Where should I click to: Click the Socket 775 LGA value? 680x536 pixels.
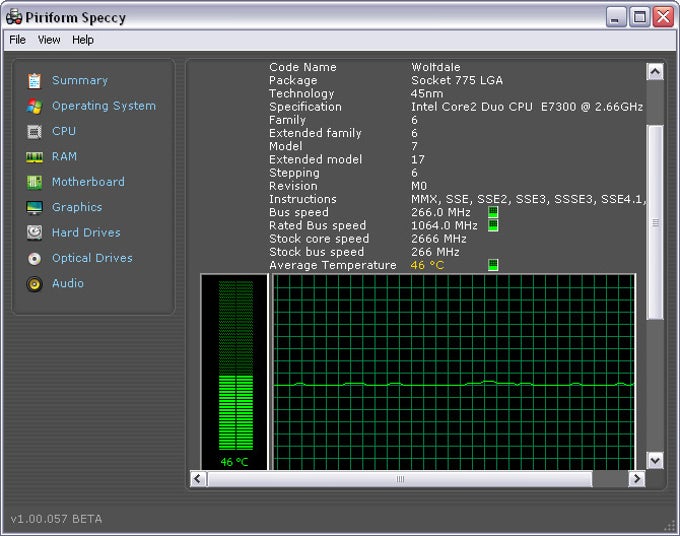click(x=457, y=80)
